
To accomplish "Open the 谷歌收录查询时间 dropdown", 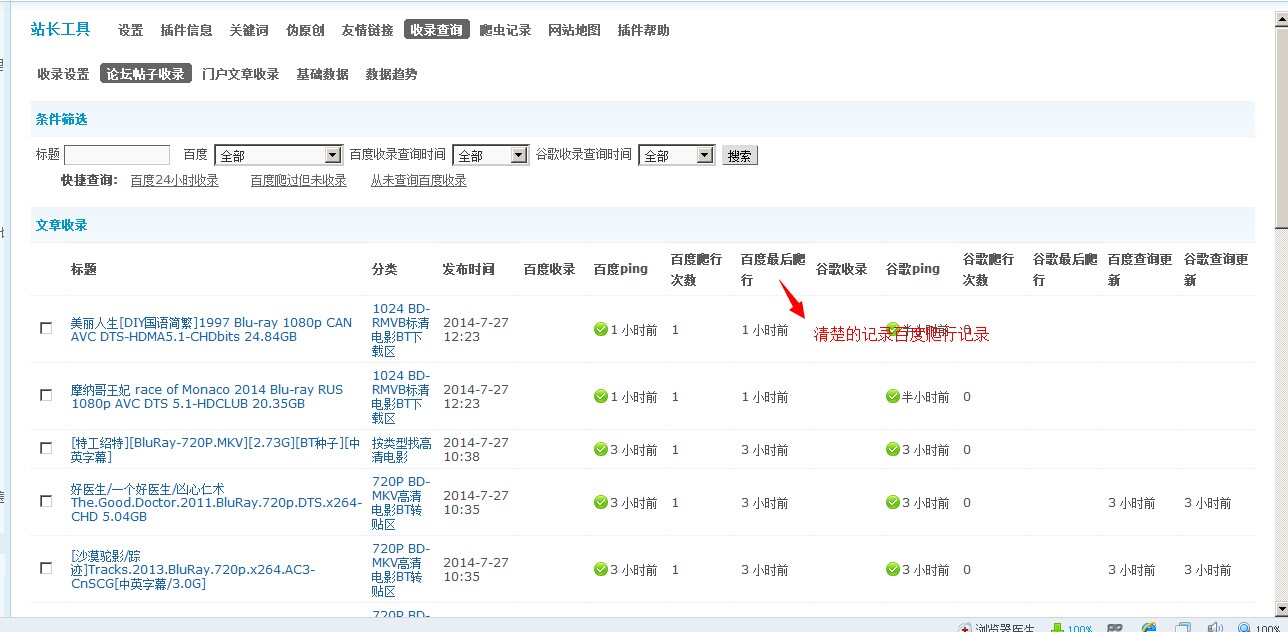I will pyautogui.click(x=676, y=155).
